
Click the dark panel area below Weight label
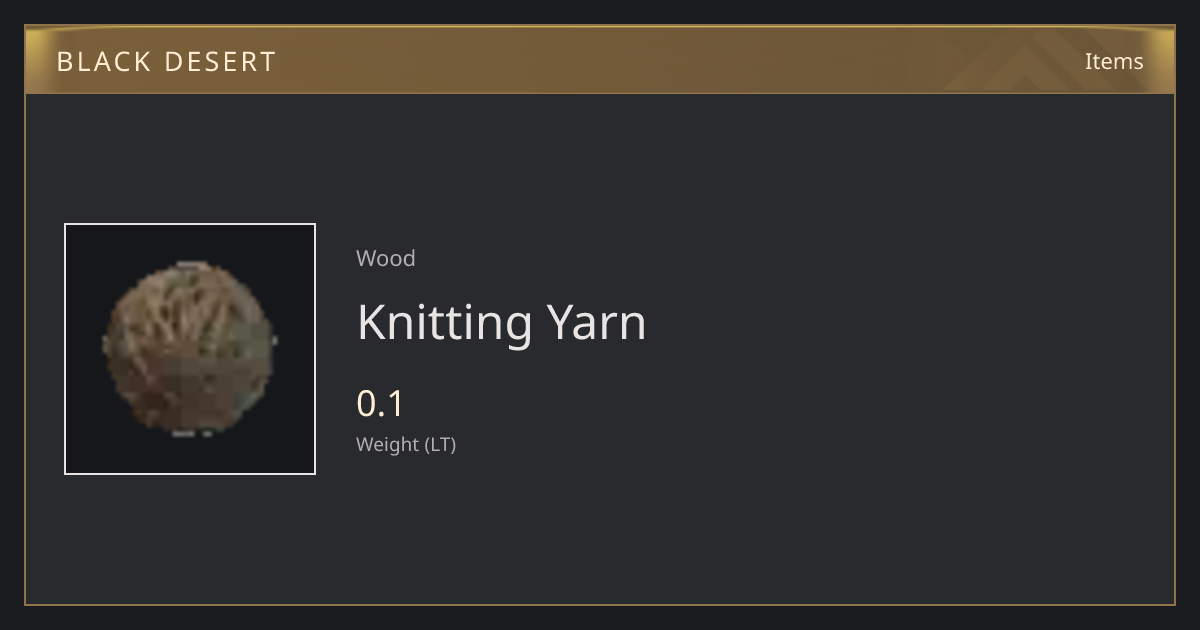point(600,530)
